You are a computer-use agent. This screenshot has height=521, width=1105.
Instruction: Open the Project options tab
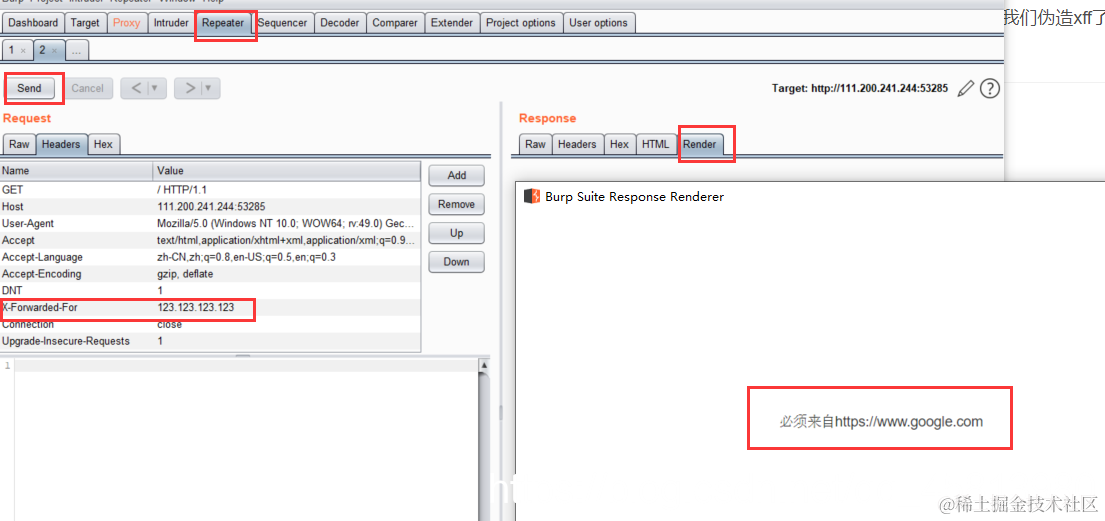coord(521,23)
